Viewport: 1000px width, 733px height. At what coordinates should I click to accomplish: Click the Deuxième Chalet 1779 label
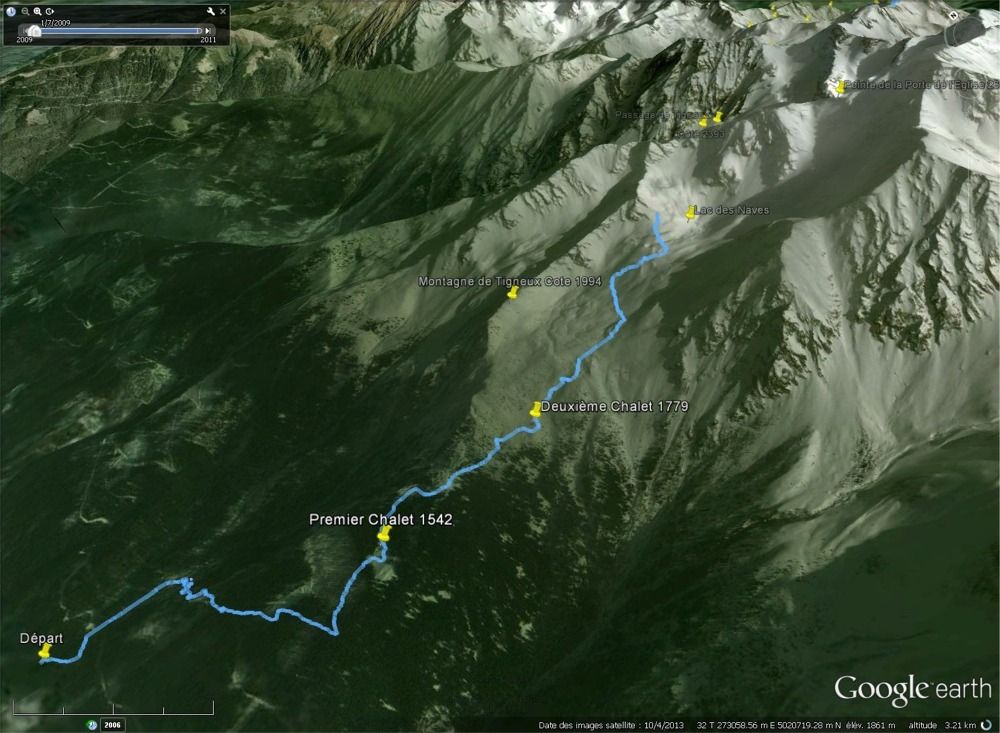coord(615,406)
